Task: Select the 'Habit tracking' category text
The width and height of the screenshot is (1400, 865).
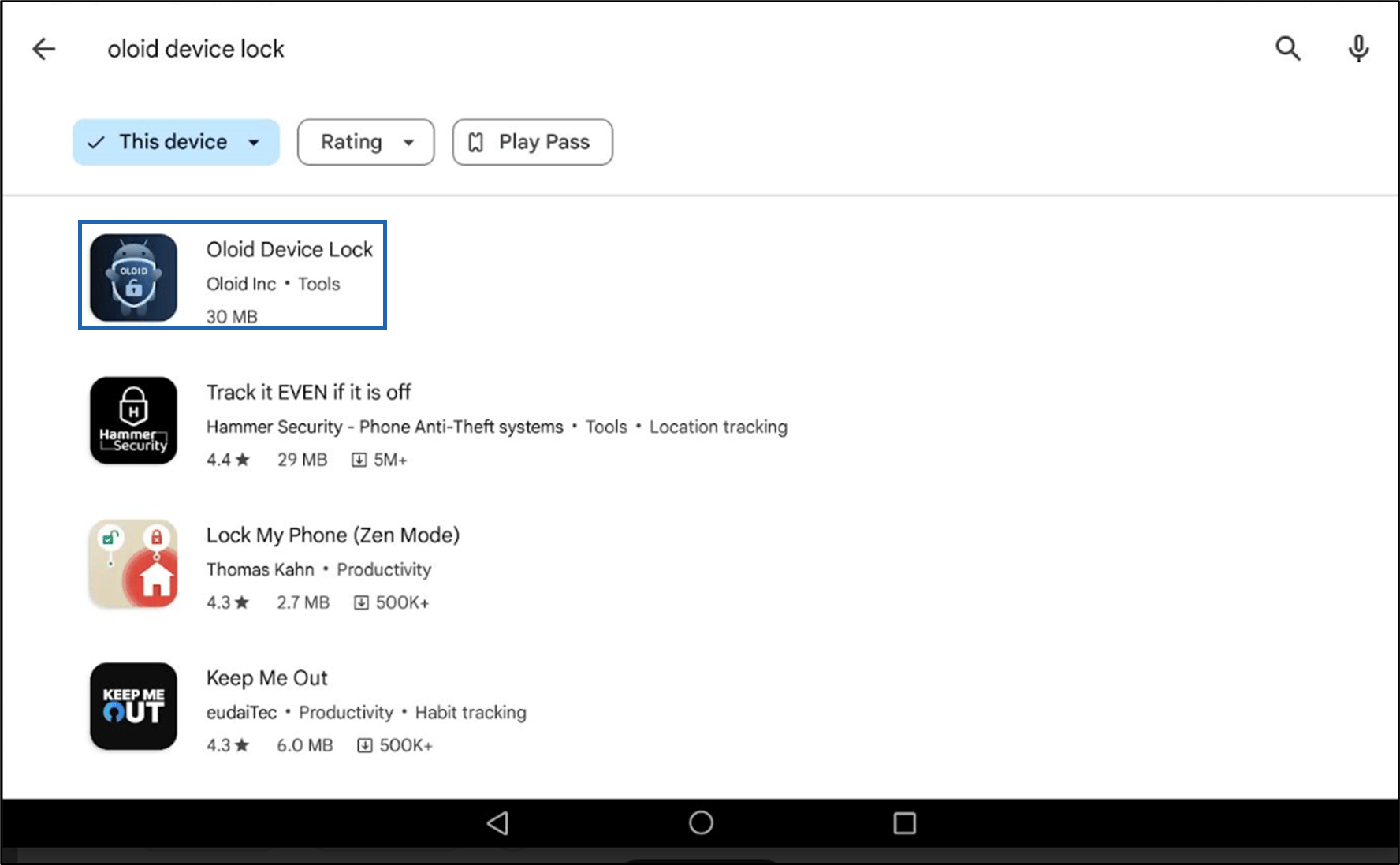Action: 471,712
